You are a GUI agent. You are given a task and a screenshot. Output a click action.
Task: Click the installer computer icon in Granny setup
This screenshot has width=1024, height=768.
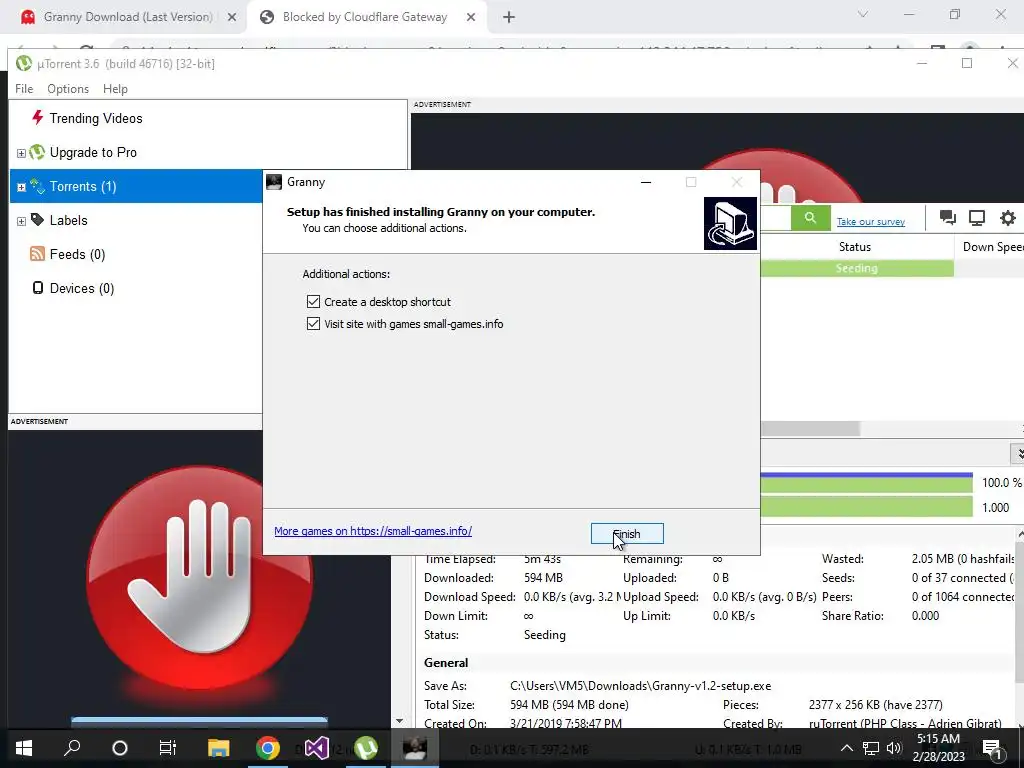click(x=730, y=223)
